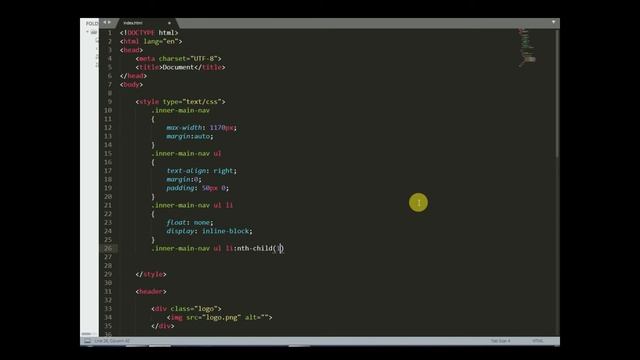Image resolution: width=640 pixels, height=360 pixels.
Task: Click the '<title>Document</title>' line
Action: 180,67
